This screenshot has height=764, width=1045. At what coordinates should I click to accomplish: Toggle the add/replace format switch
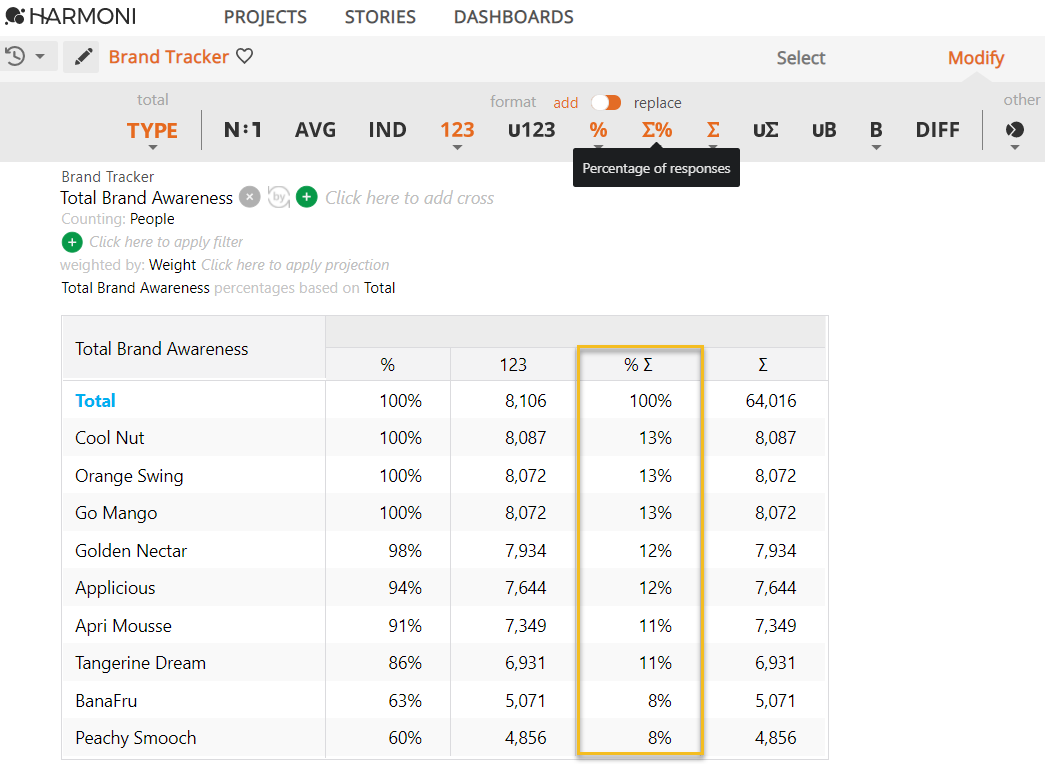606,102
